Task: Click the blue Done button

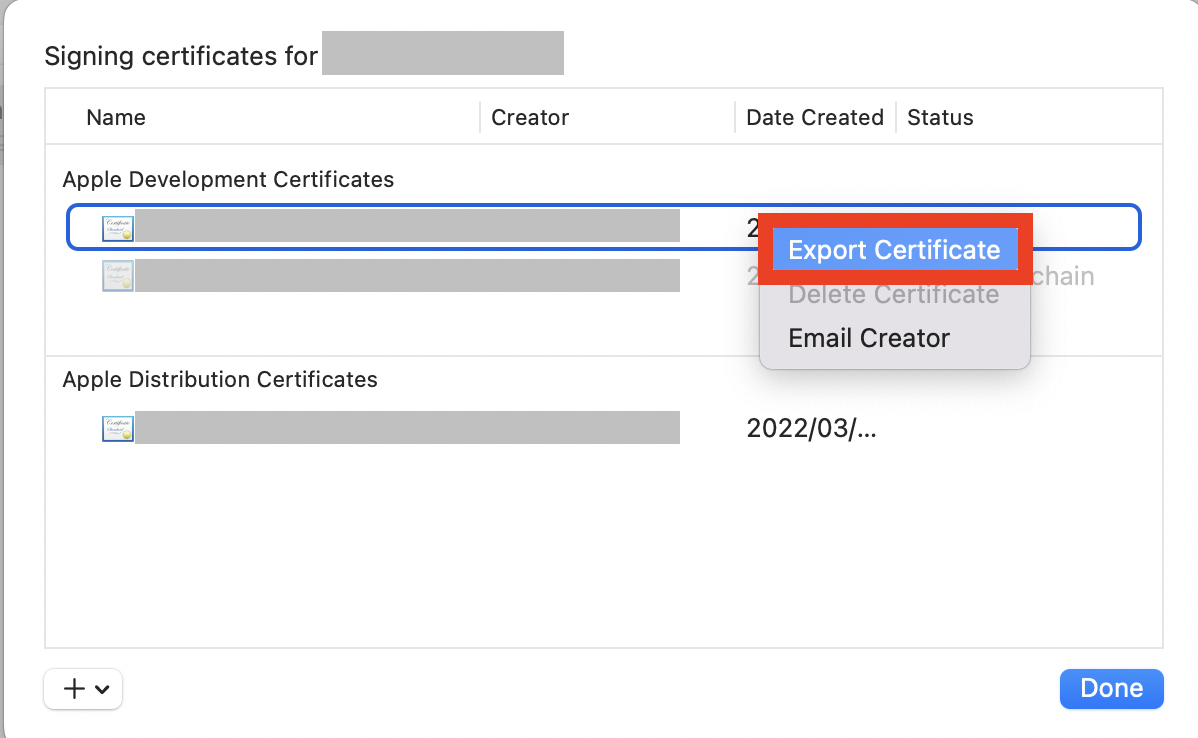Action: [1112, 688]
